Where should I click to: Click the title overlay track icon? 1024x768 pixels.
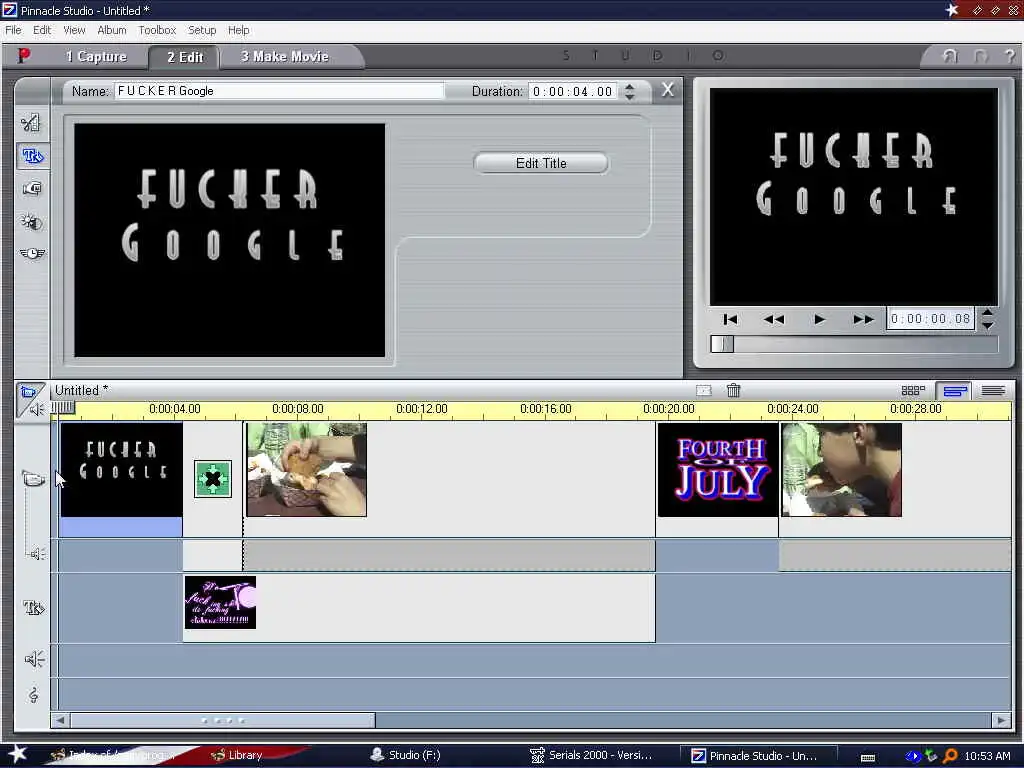(x=33, y=608)
